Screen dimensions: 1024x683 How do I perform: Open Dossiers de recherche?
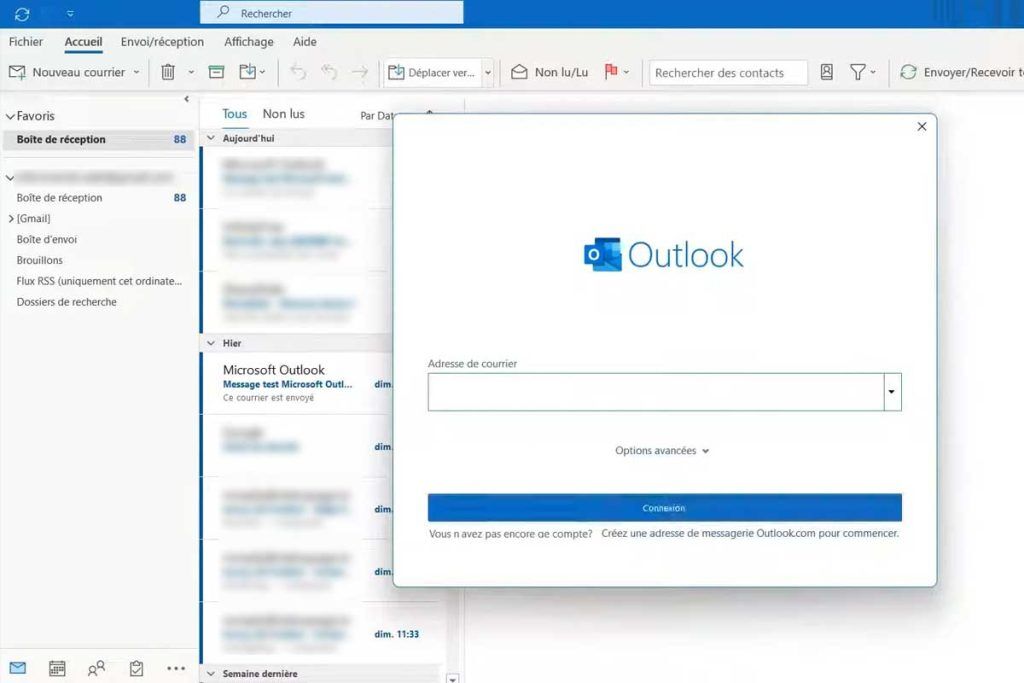[67, 302]
